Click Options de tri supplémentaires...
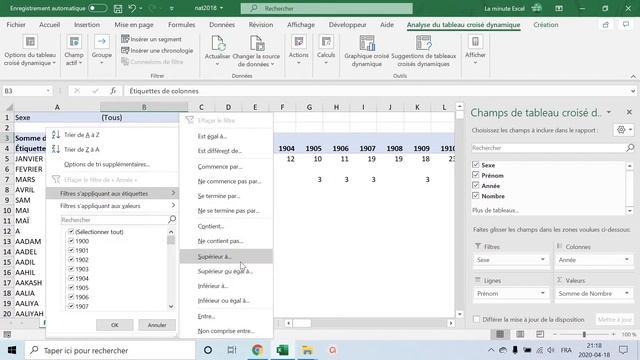The image size is (640, 360). tap(107, 164)
